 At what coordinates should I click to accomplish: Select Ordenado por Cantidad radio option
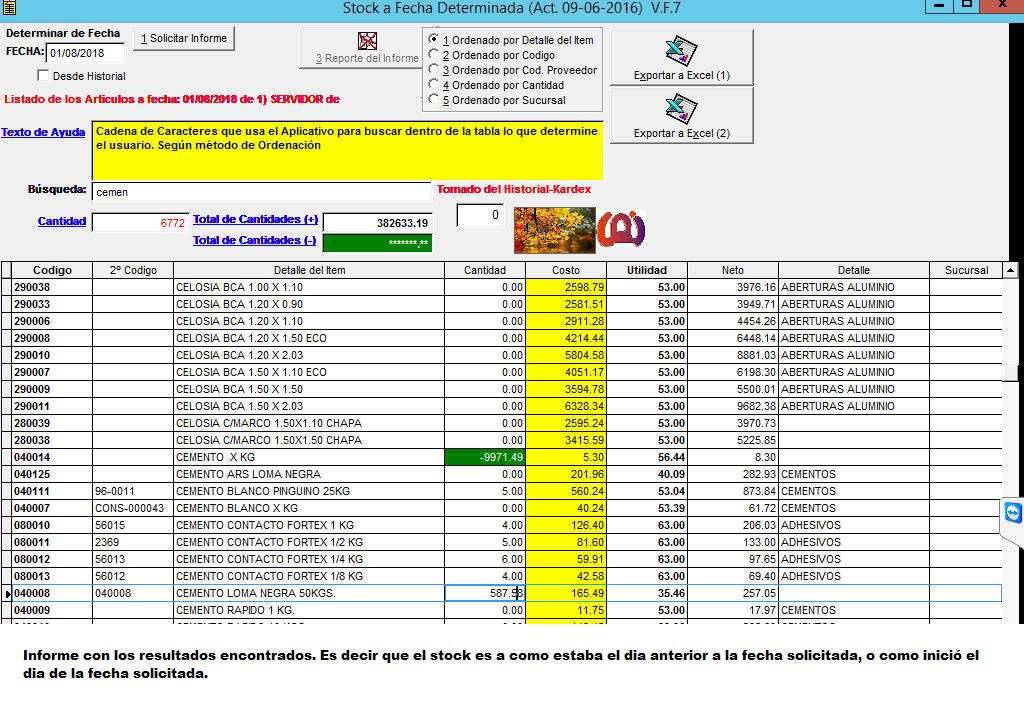click(x=434, y=84)
